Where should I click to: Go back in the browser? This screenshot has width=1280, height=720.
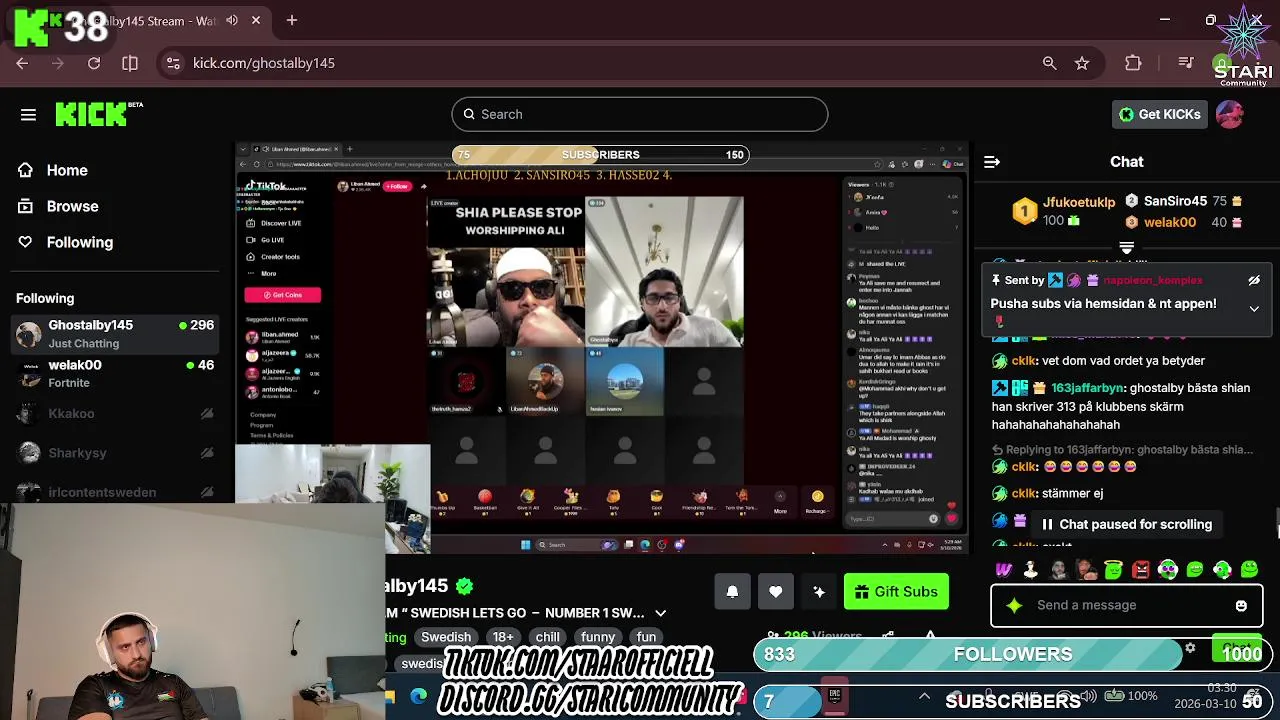[22, 63]
